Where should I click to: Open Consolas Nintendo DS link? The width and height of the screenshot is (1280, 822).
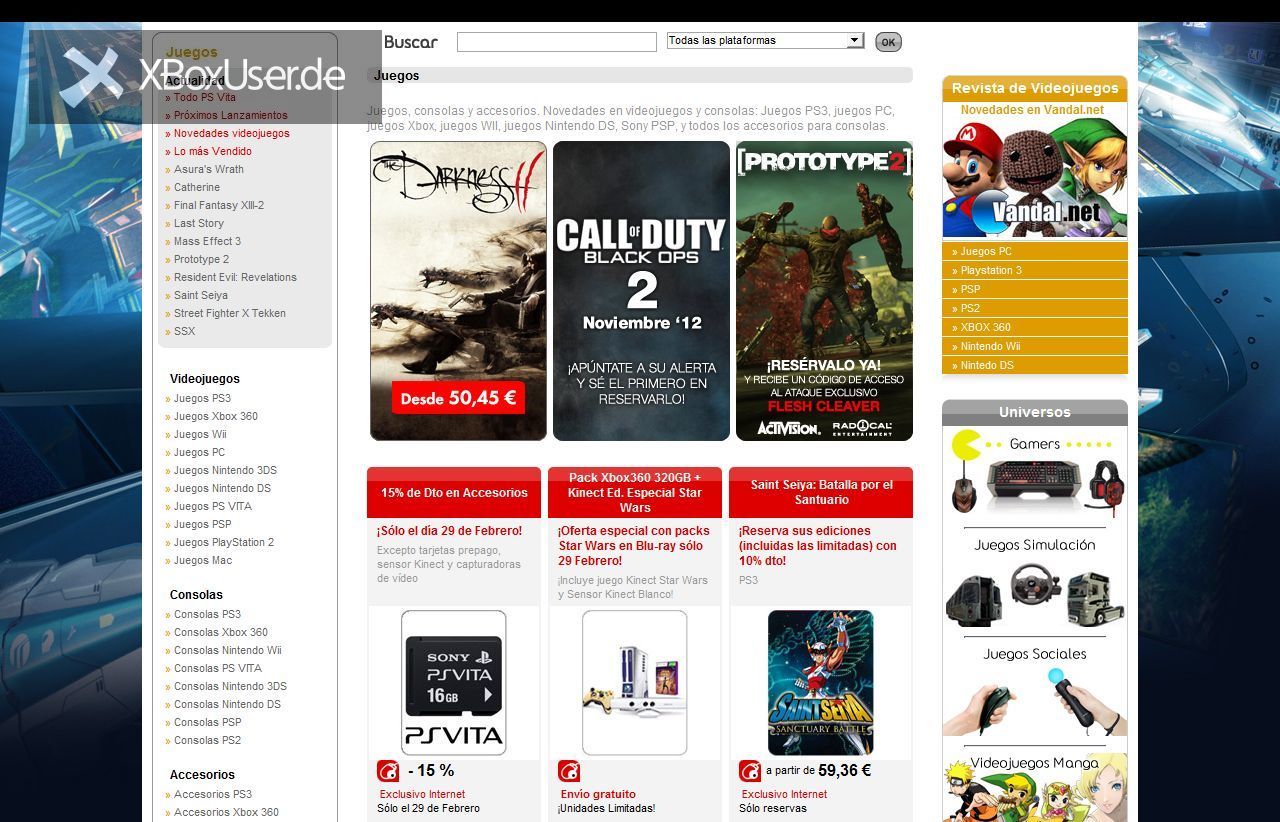227,704
